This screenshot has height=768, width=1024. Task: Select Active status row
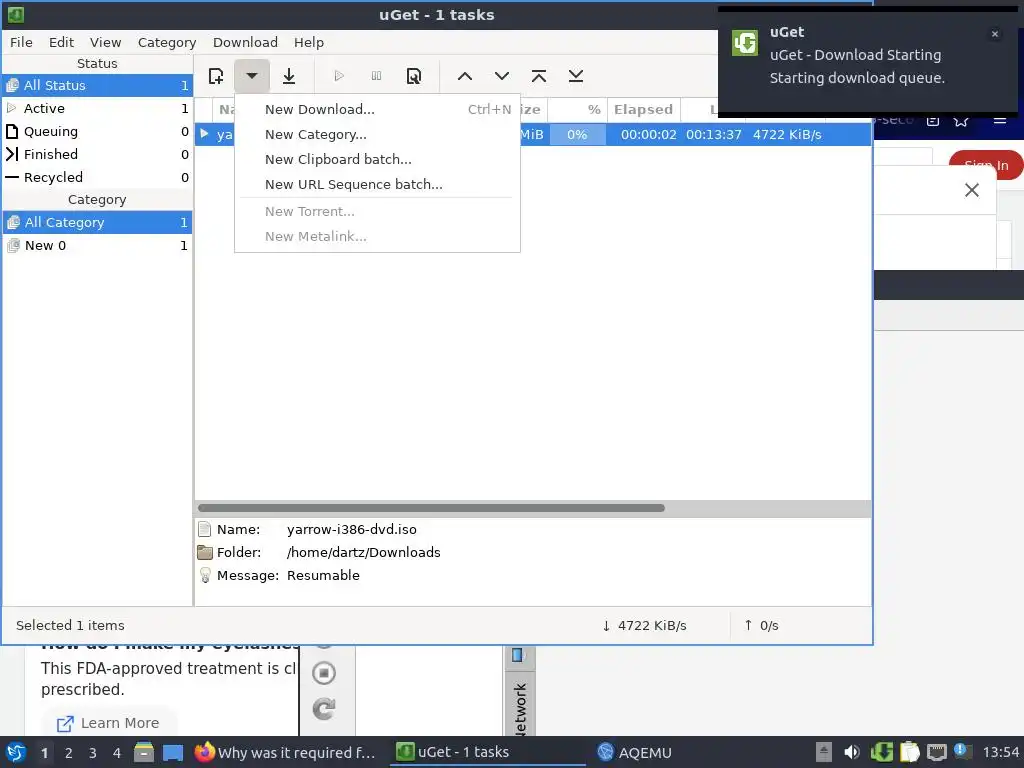(97, 108)
